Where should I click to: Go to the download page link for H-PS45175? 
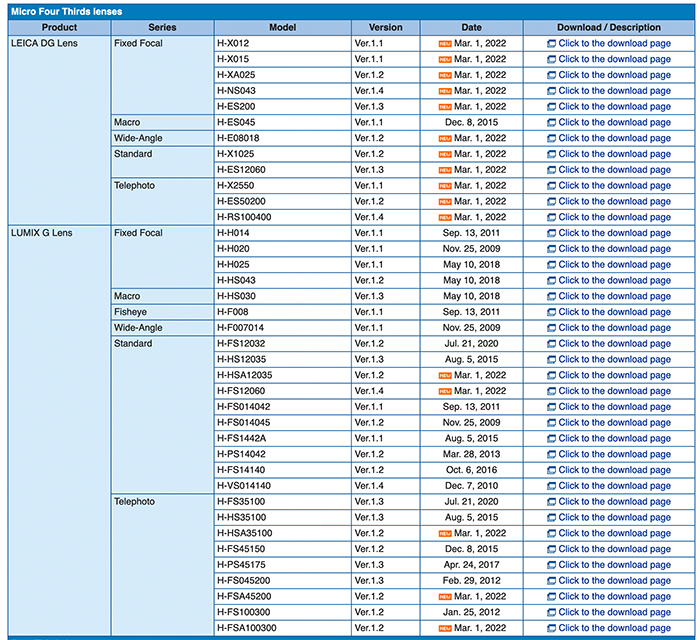pos(614,565)
